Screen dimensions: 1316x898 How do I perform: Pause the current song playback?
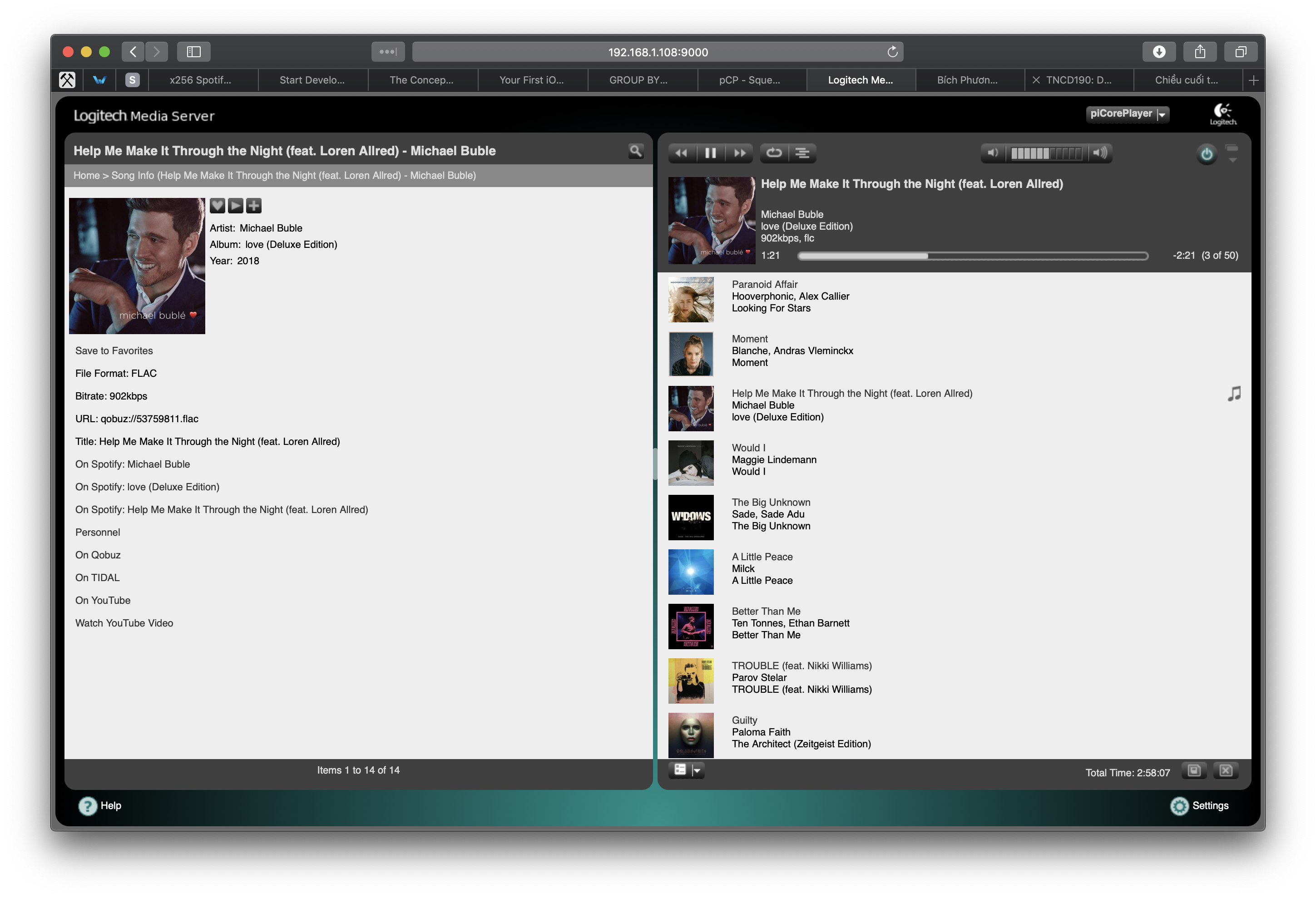(x=710, y=153)
